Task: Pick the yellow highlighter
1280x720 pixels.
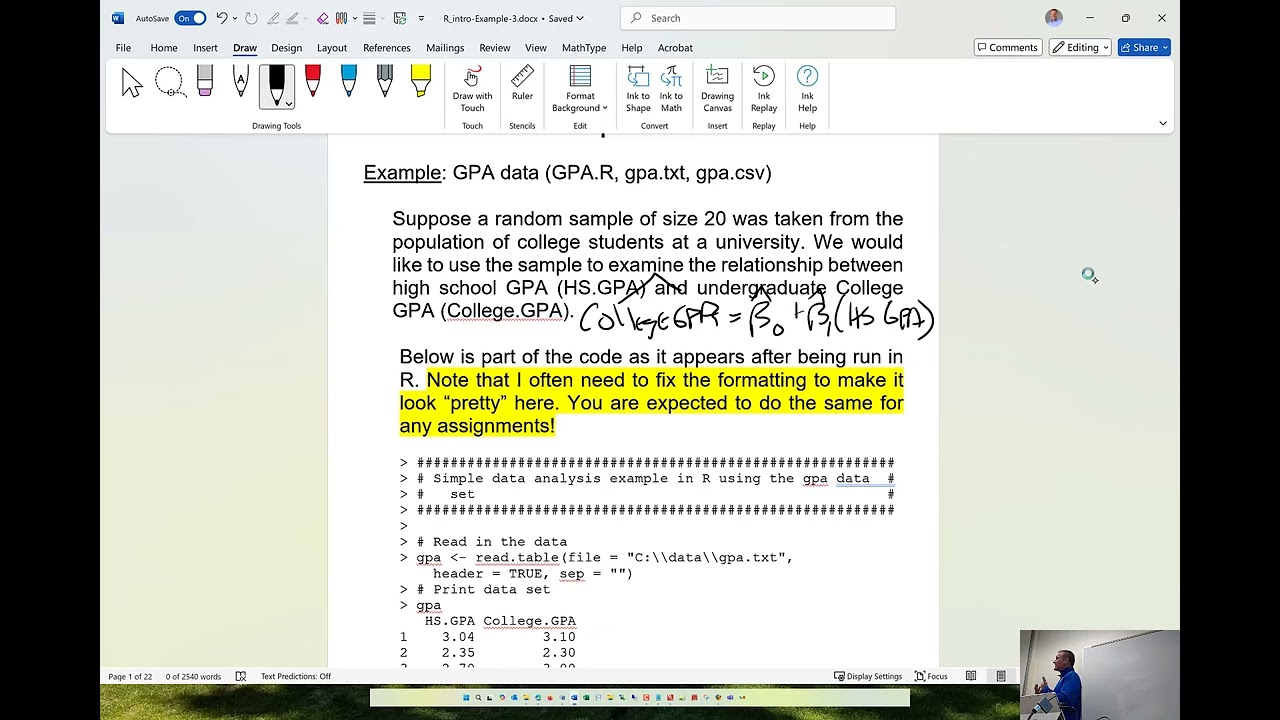Action: click(x=421, y=82)
